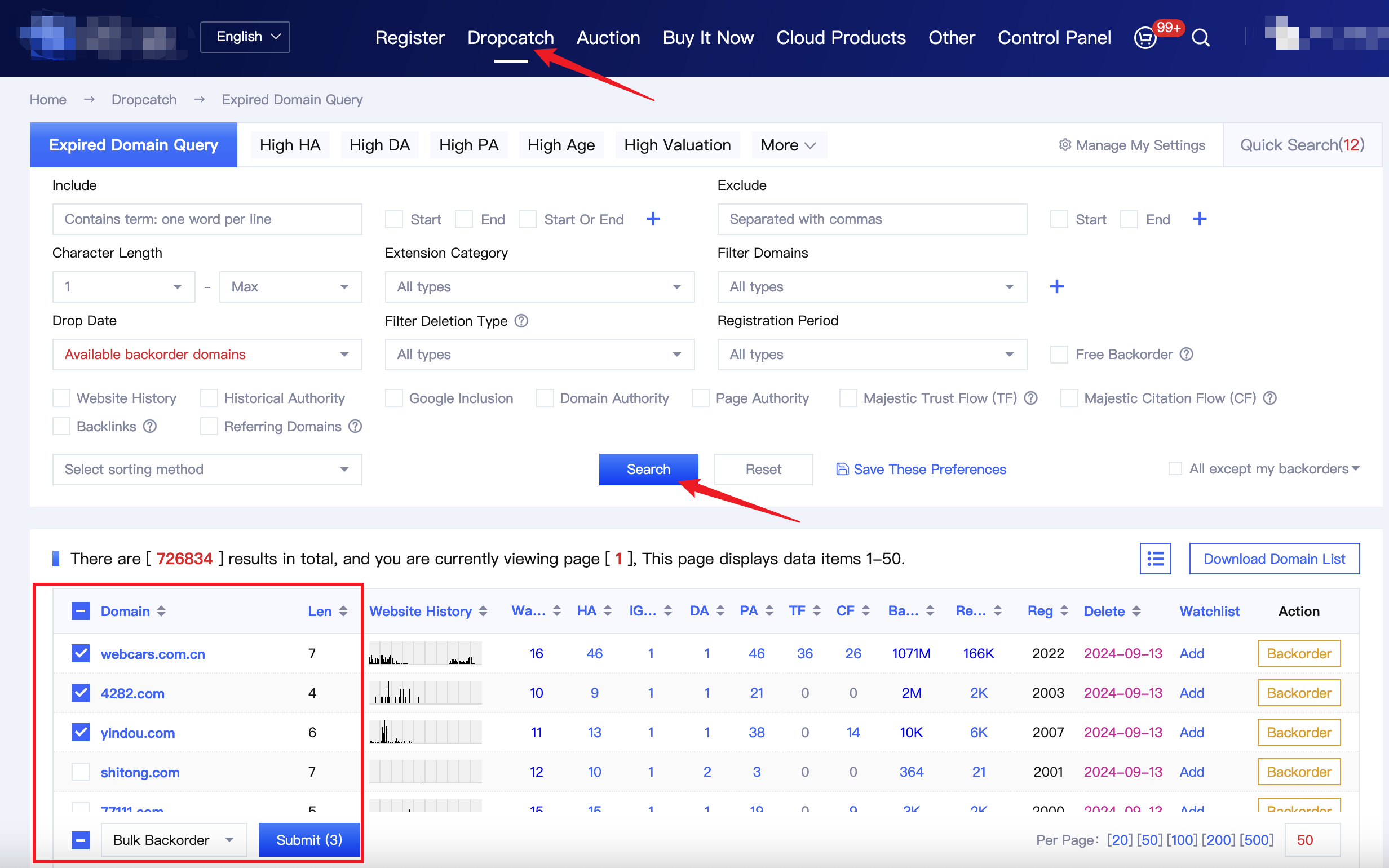
Task: Open the Drop Date dropdown
Action: point(207,354)
